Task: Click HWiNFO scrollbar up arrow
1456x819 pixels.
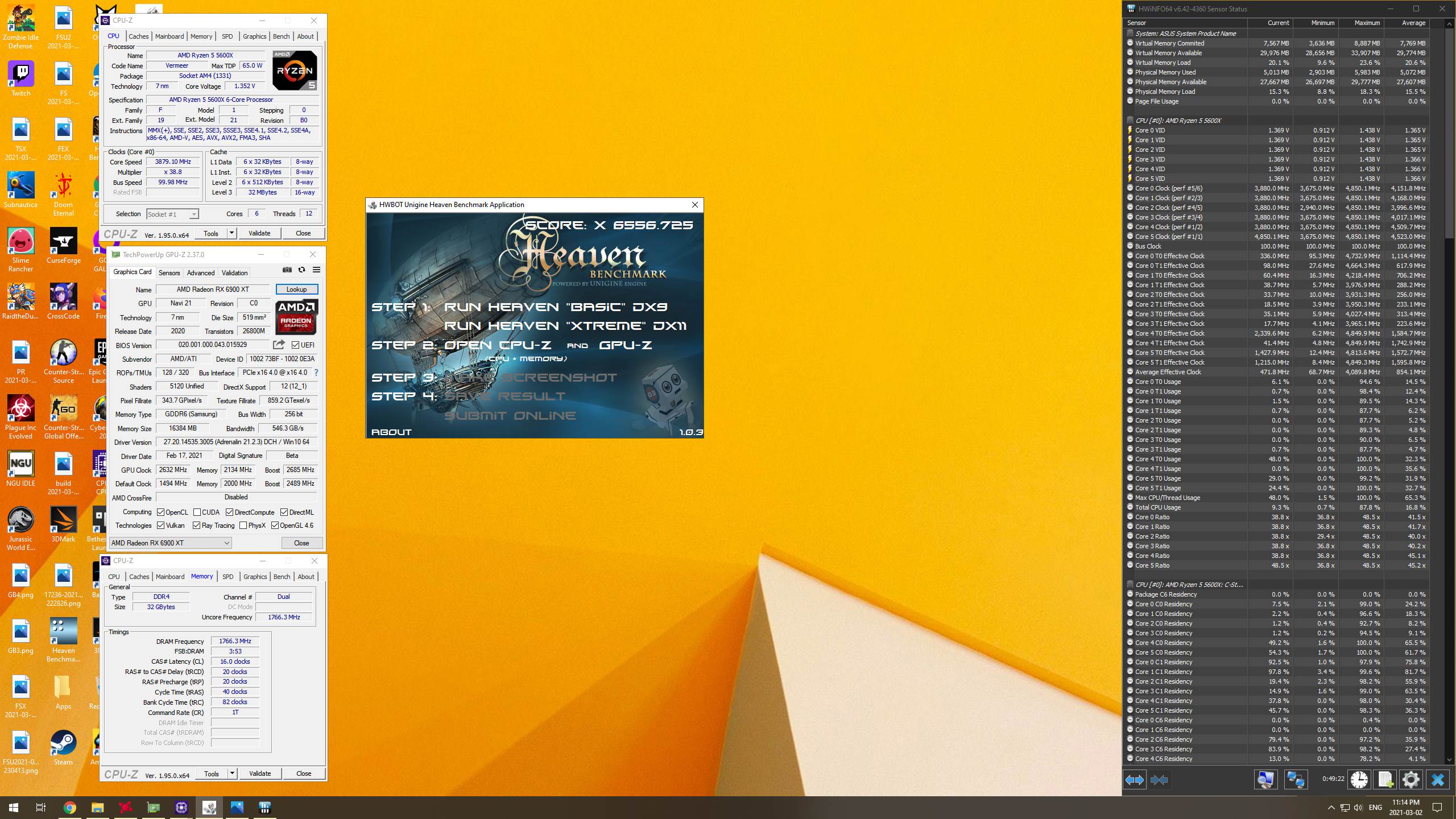Action: (1450, 24)
